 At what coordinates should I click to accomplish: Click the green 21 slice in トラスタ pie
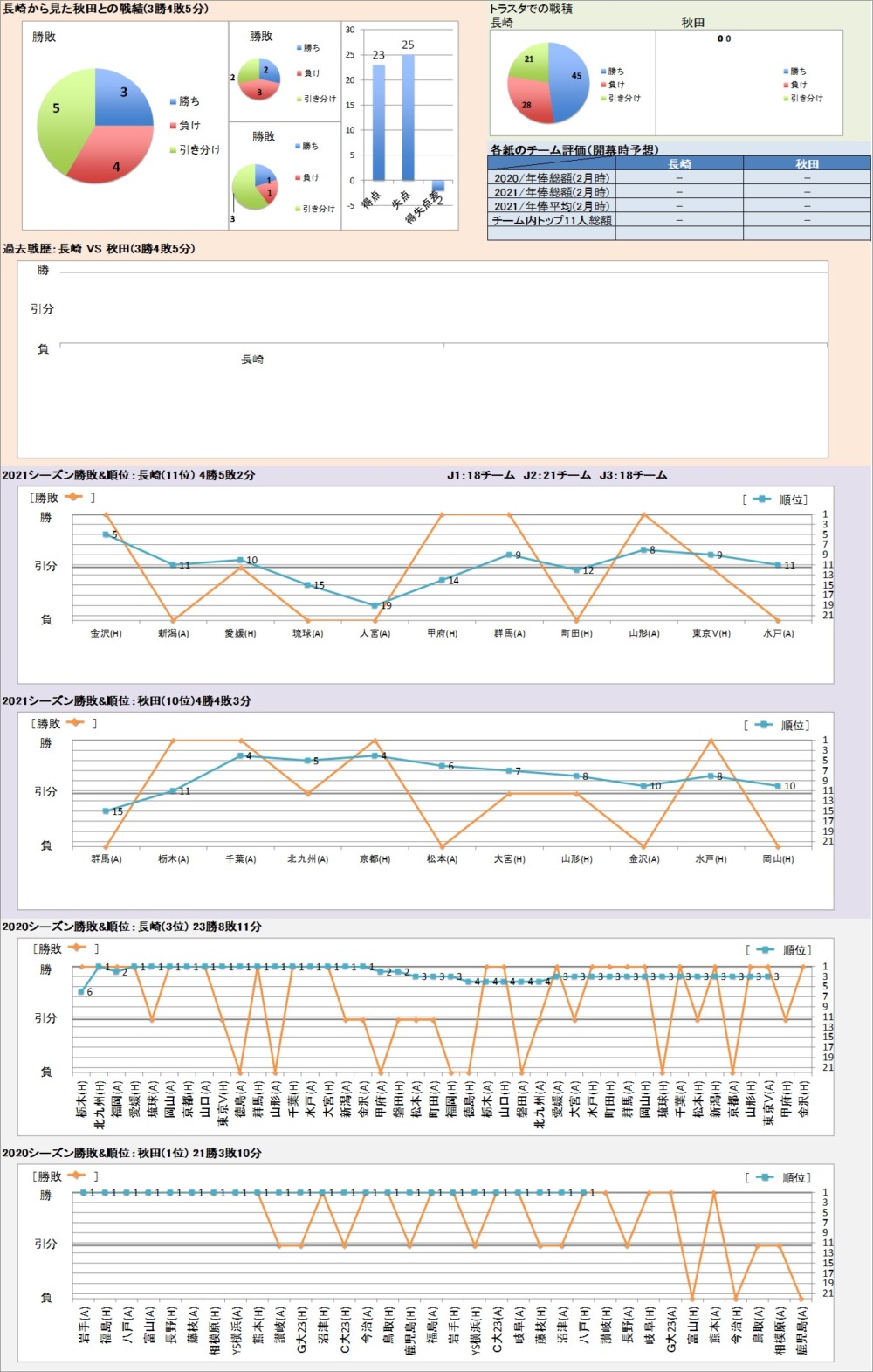coord(531,61)
